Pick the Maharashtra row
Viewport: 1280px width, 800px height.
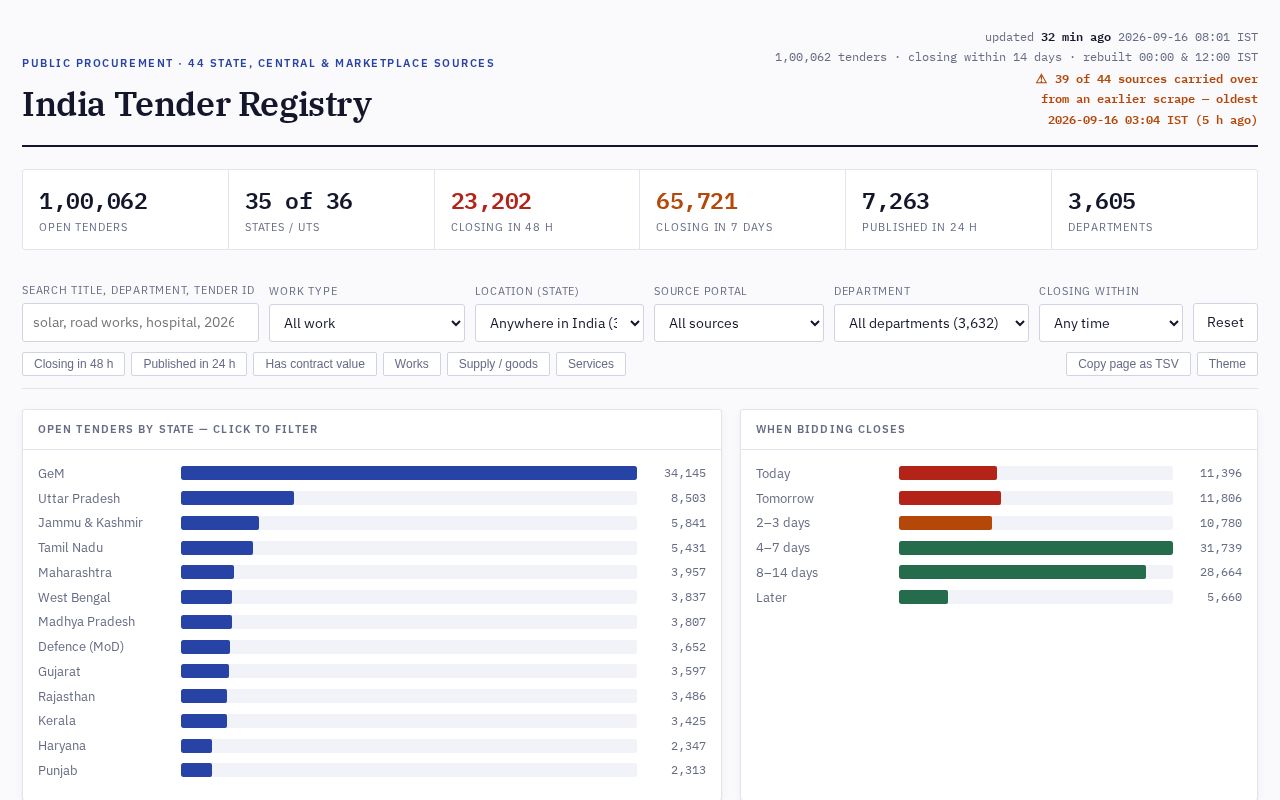click(x=372, y=572)
